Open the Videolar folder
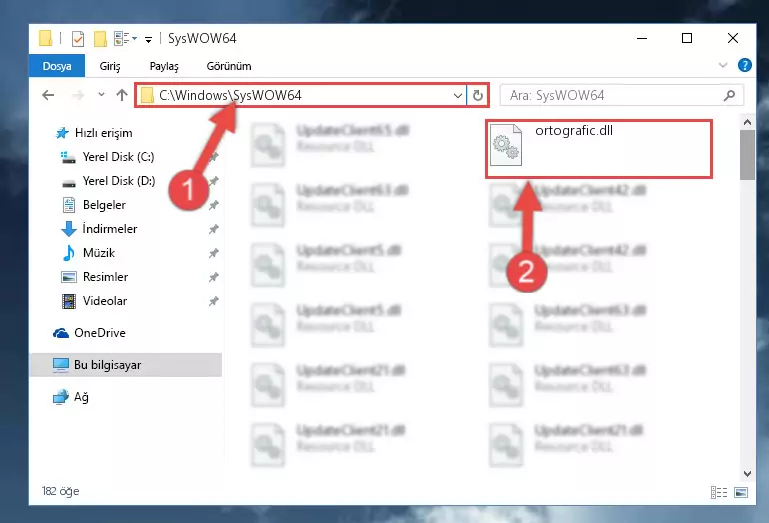 click(x=94, y=301)
